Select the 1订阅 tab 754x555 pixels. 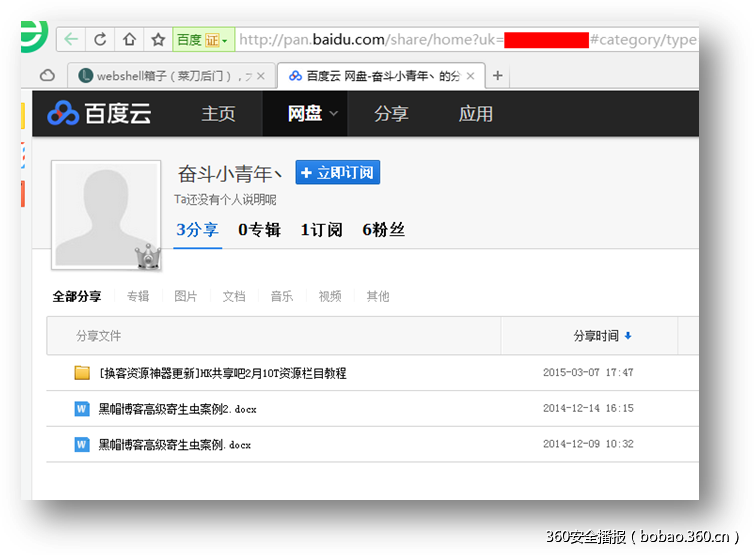click(x=321, y=230)
